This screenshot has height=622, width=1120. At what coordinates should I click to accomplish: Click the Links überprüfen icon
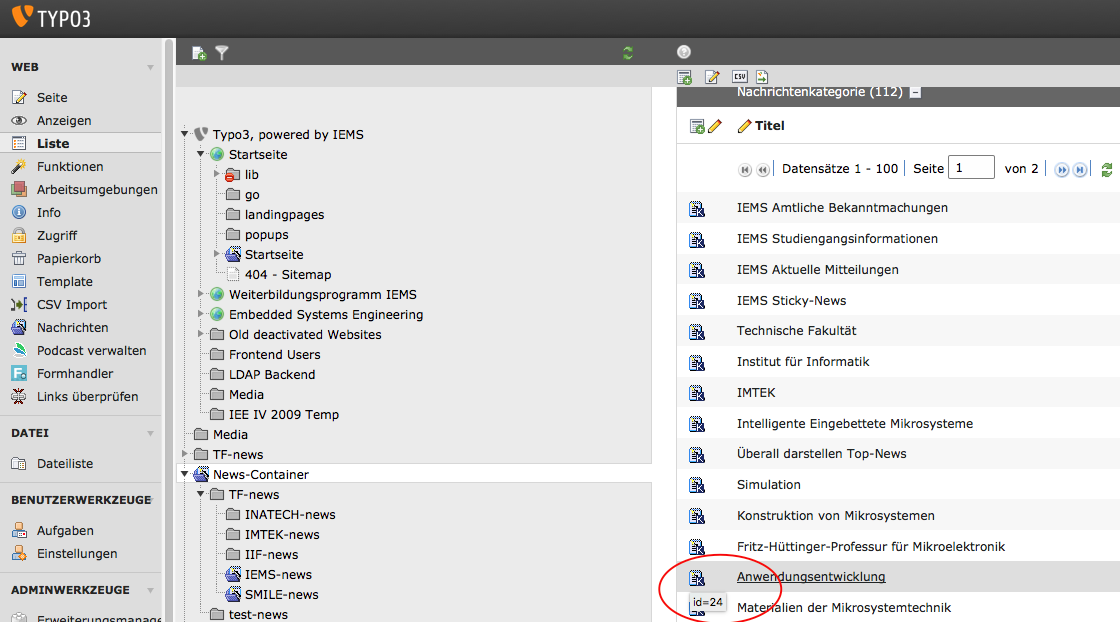click(x=19, y=396)
